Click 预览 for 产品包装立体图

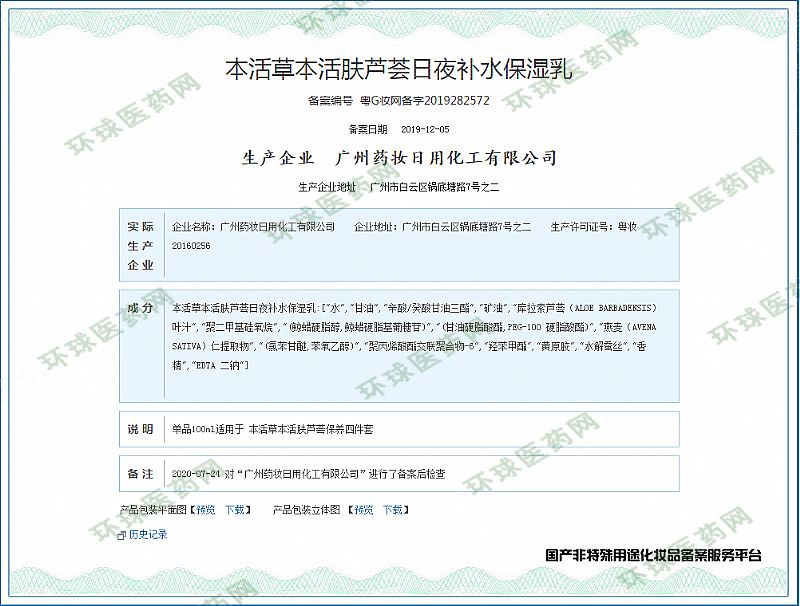coord(364,510)
